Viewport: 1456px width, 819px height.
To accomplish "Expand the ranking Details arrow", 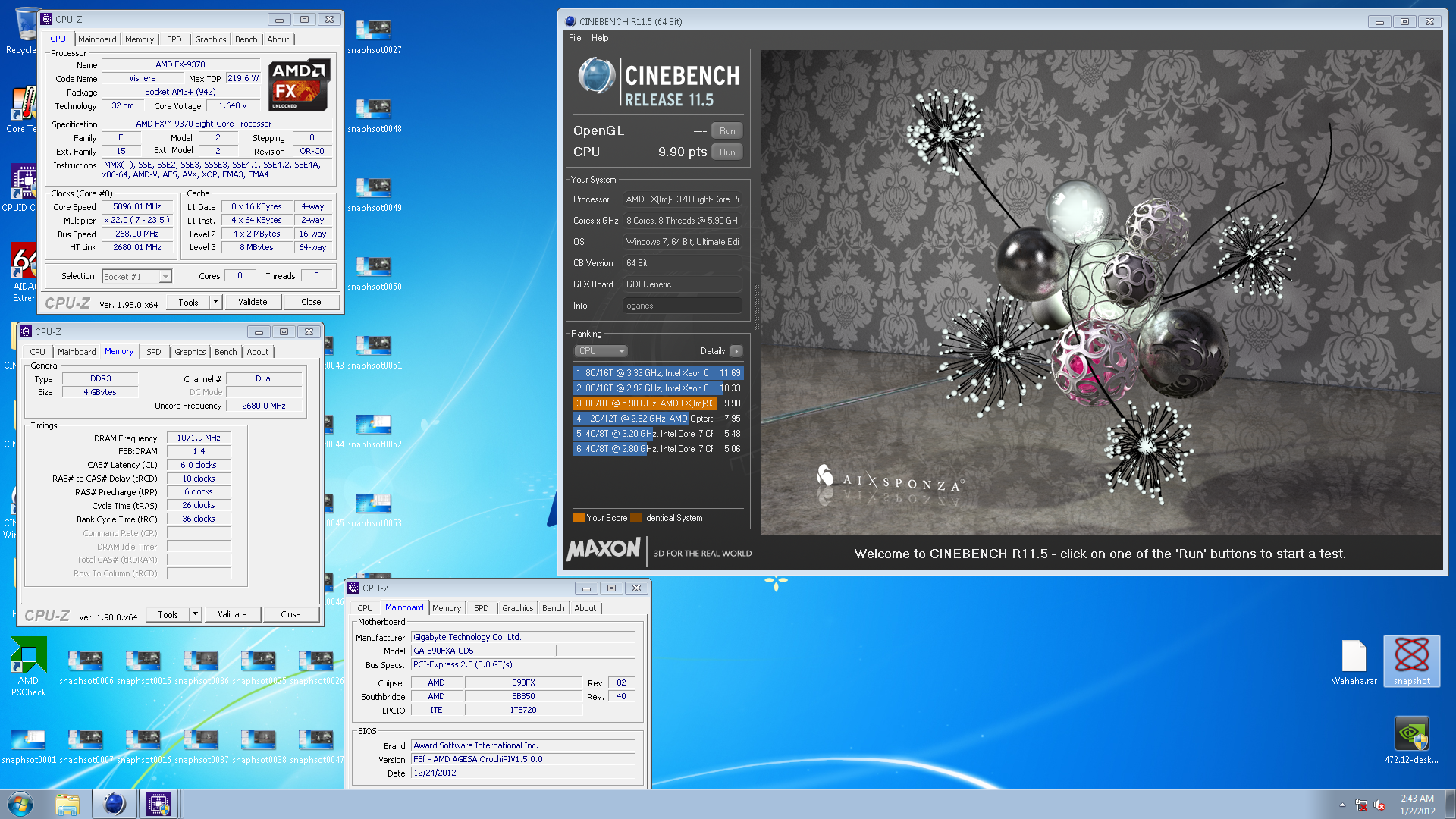I will [736, 351].
